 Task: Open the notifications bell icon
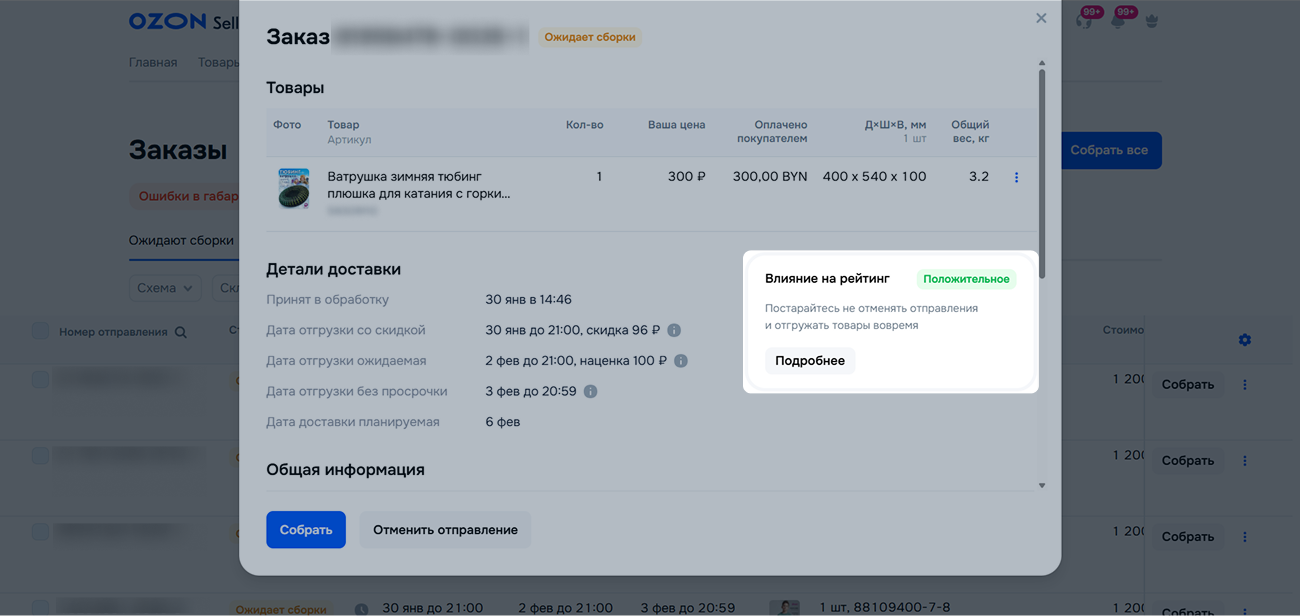coord(1118,21)
